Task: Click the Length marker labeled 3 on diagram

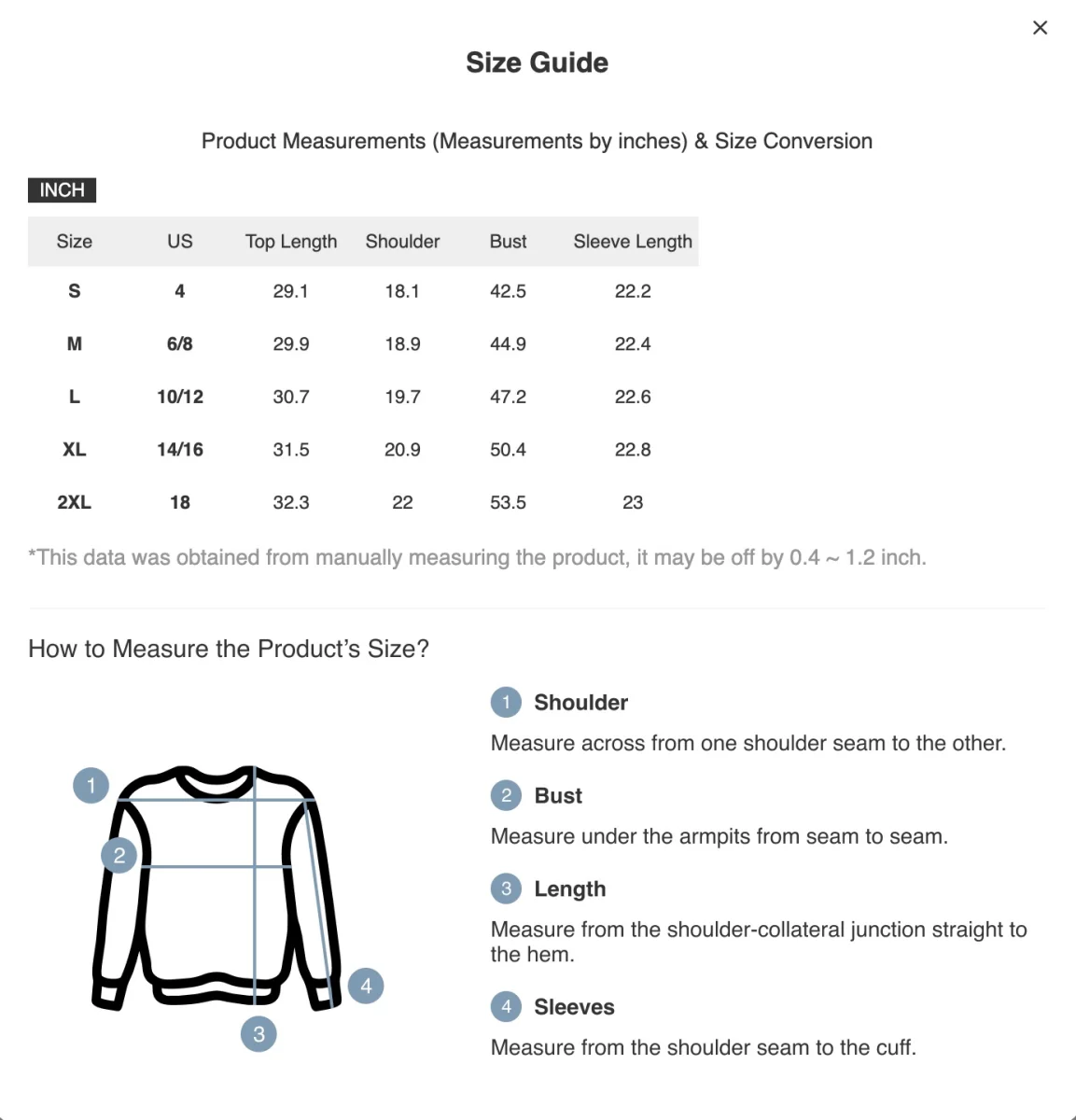Action: pos(259,1033)
